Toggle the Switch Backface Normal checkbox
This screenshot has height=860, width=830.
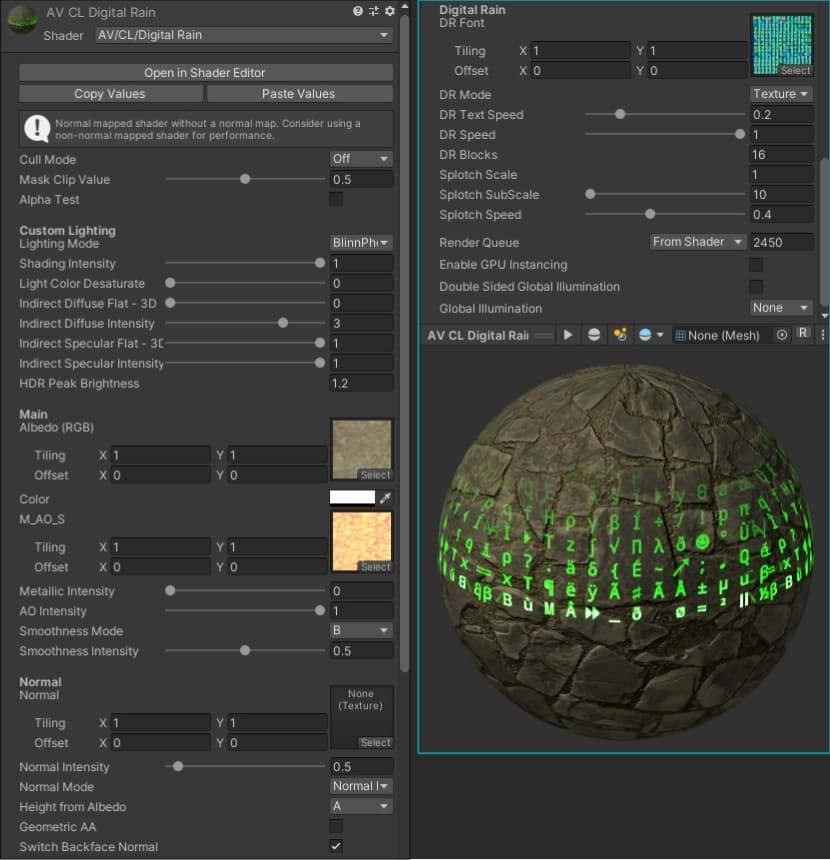[336, 846]
